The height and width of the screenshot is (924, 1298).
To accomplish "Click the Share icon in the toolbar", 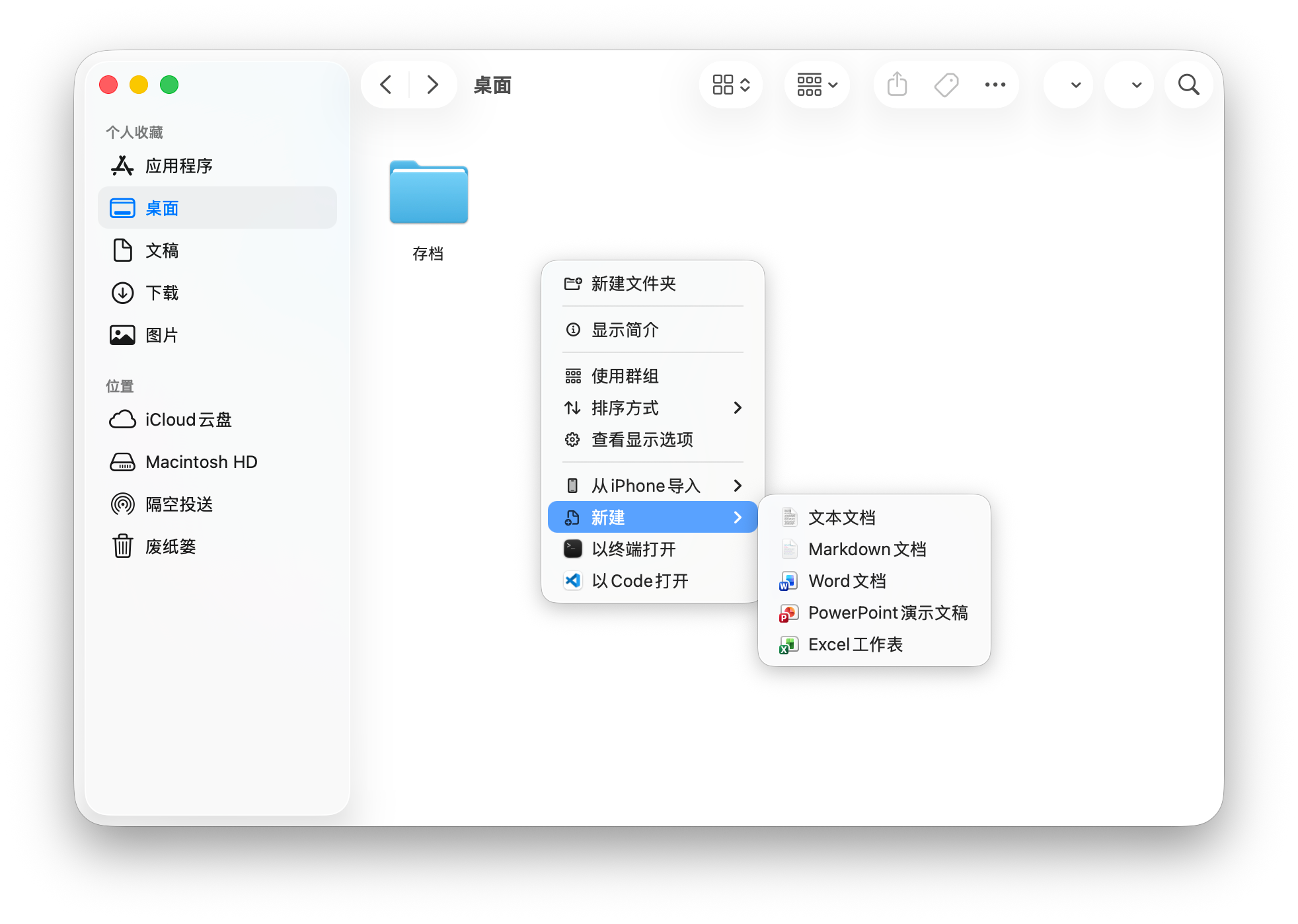I will click(x=897, y=85).
